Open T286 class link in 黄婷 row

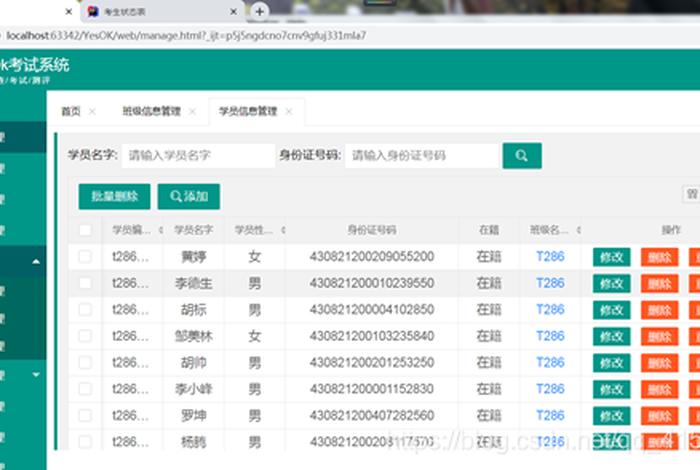550,257
